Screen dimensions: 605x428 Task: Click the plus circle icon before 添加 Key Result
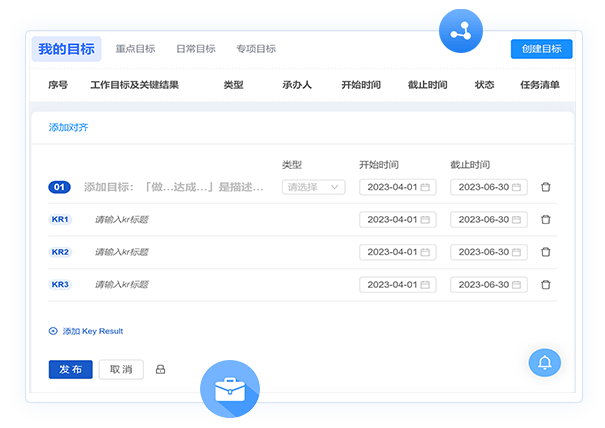click(53, 331)
